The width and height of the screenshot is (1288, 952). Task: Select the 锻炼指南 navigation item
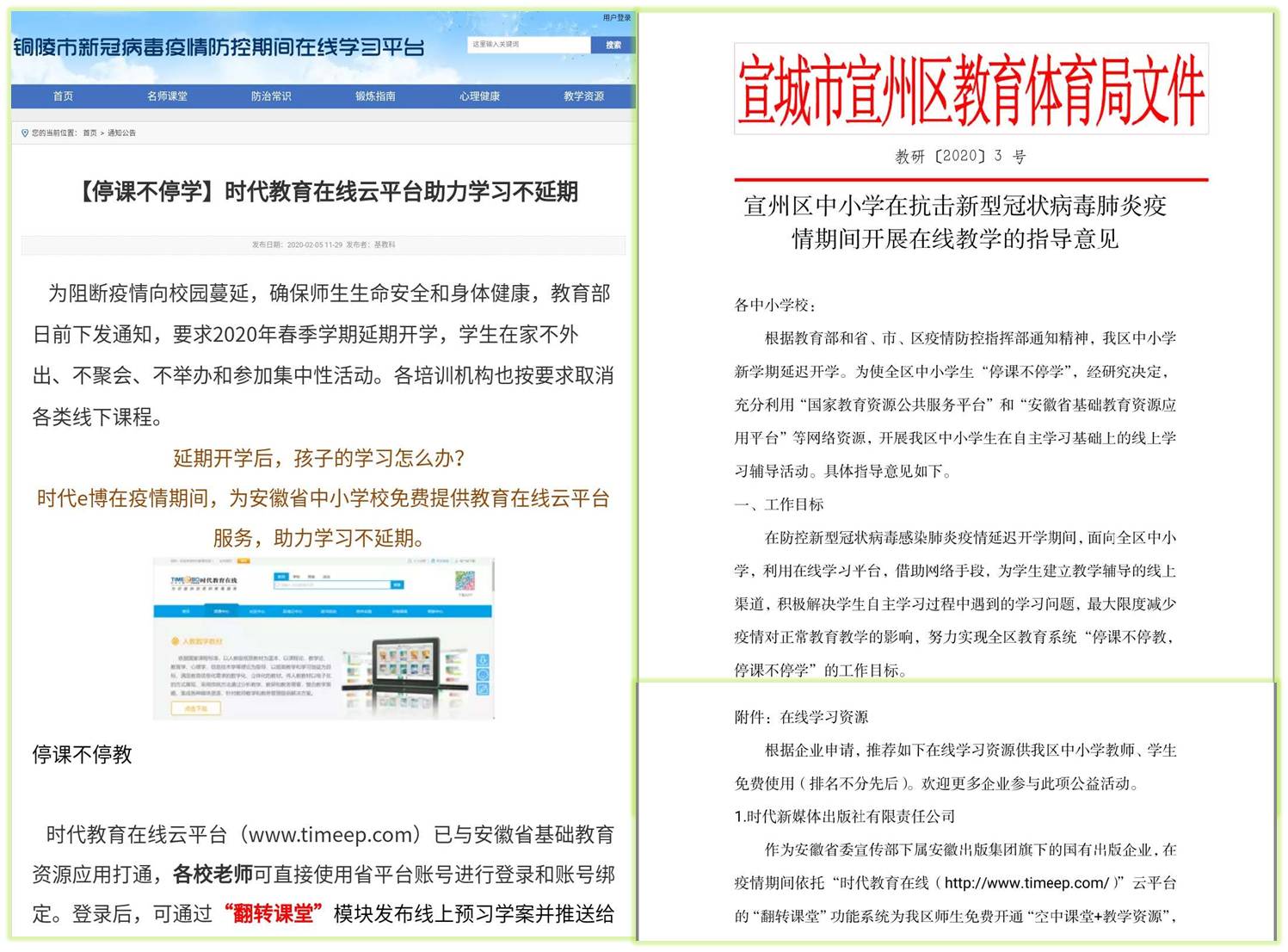pos(375,96)
